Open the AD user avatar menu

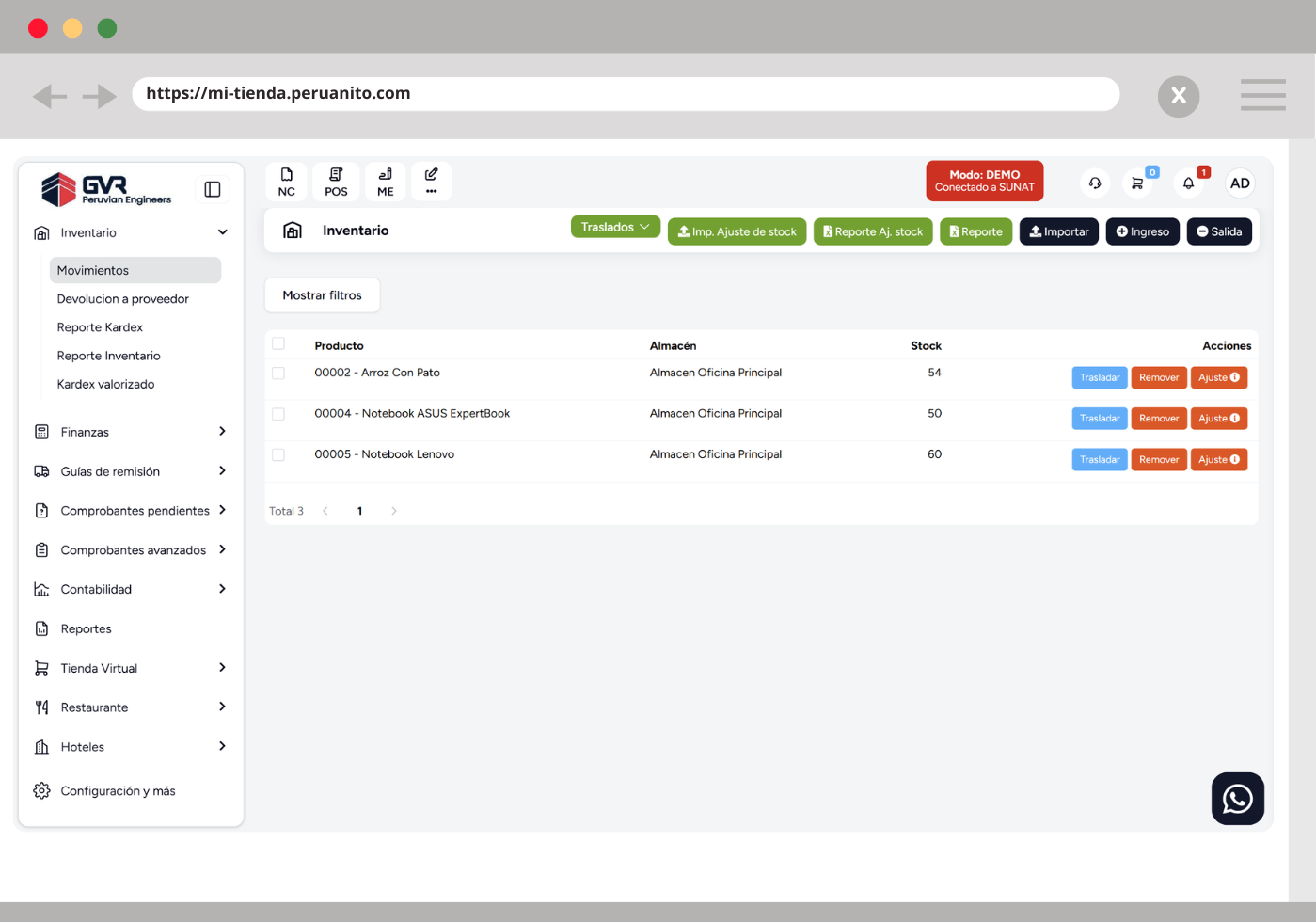point(1240,183)
